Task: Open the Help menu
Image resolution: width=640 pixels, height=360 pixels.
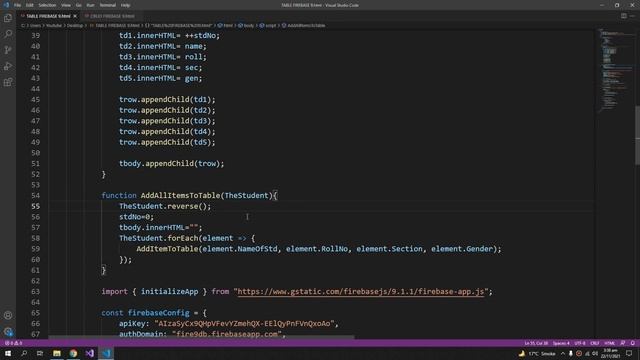Action: (x=125, y=5)
